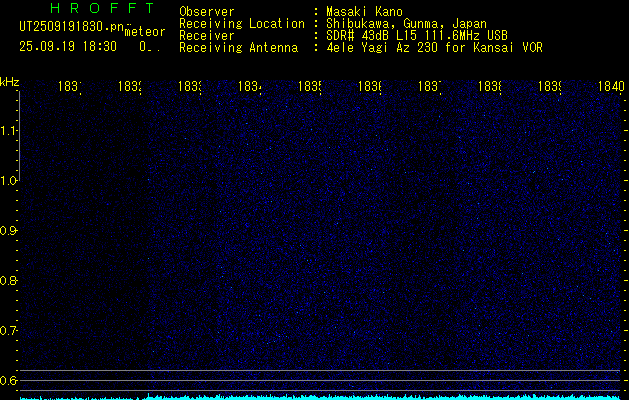The image size is (629, 400).
Task: Select SDR# 43dB L15 111.6MHz USB text
Action: [417, 36]
